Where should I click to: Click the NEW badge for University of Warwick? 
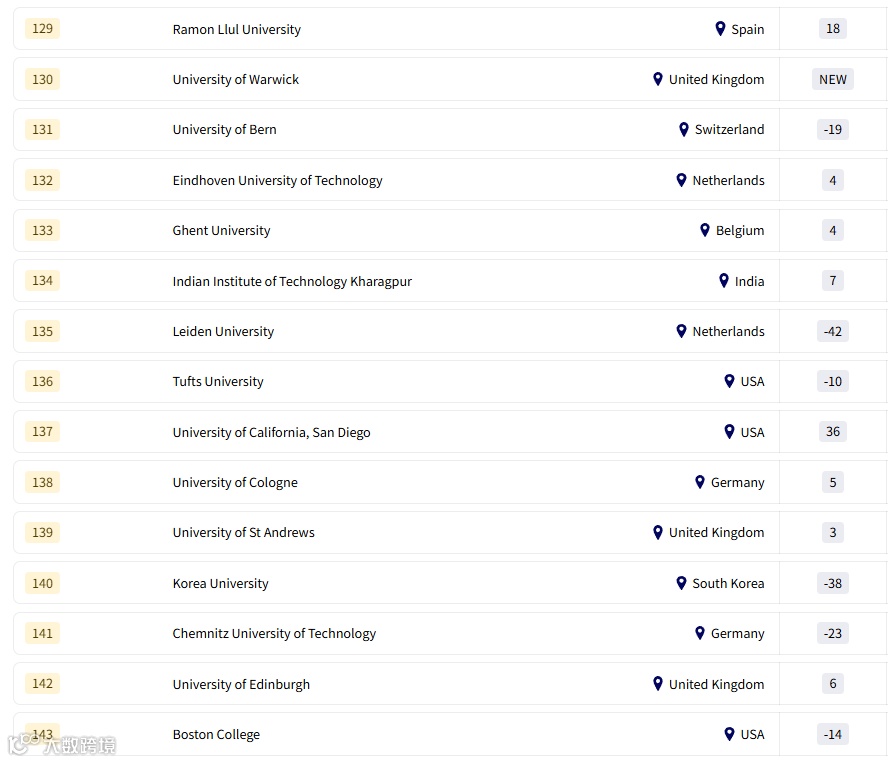pos(832,79)
